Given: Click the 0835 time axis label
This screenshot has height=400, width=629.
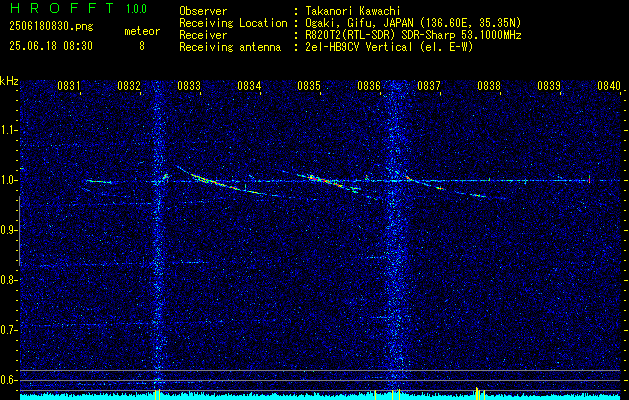Looking at the screenshot, I should [x=309, y=85].
